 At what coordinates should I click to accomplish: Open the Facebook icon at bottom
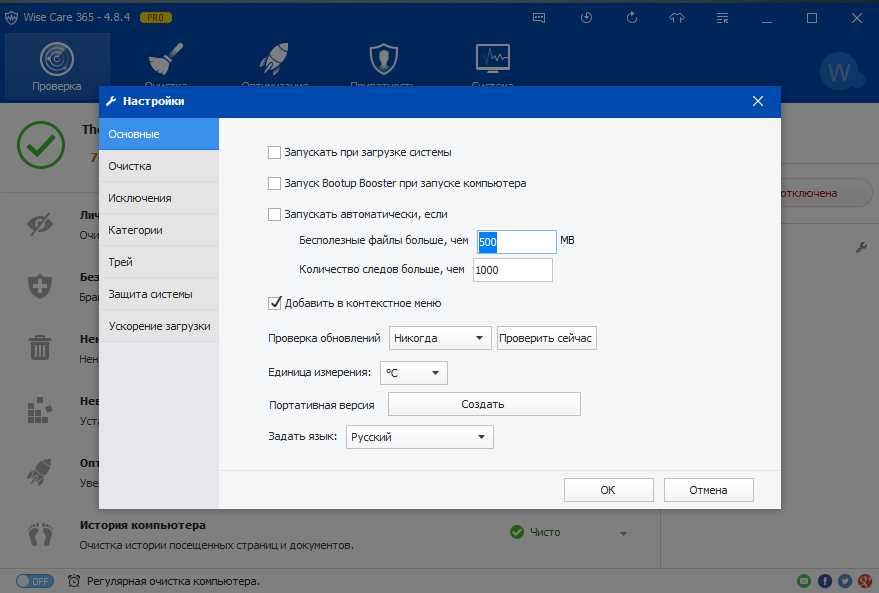pyautogui.click(x=825, y=581)
